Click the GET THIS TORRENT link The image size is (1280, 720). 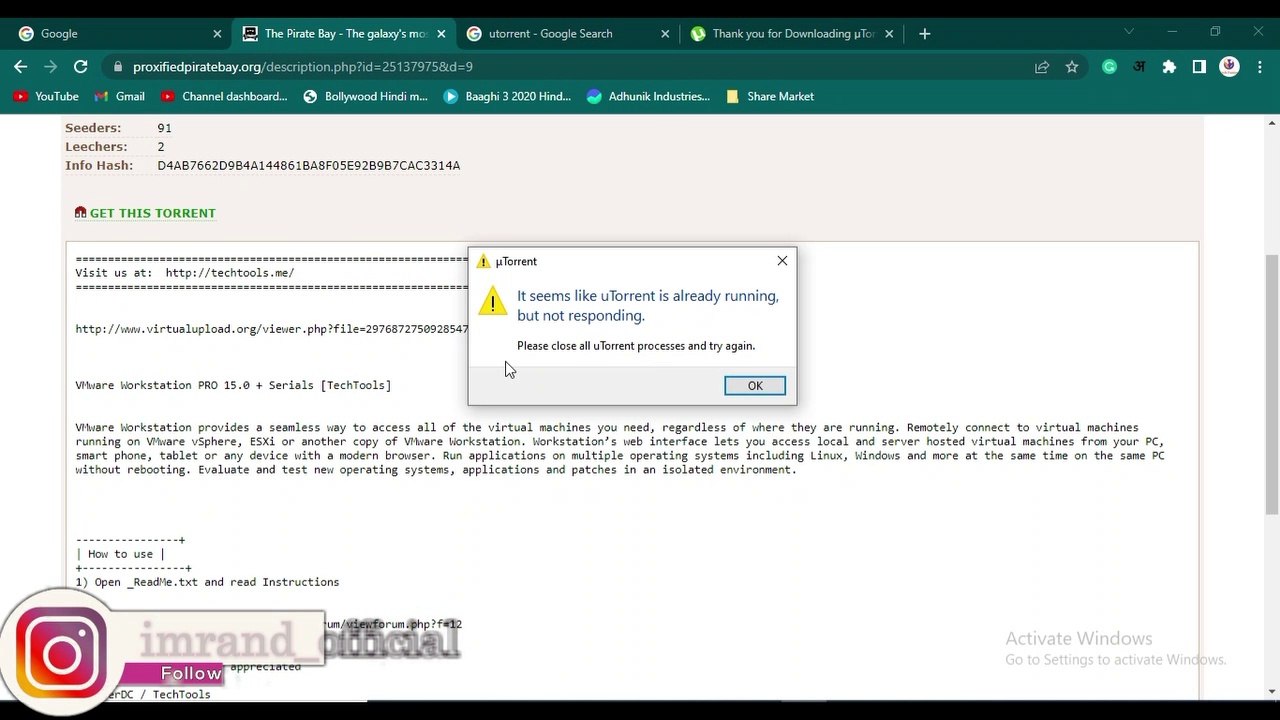coord(153,213)
